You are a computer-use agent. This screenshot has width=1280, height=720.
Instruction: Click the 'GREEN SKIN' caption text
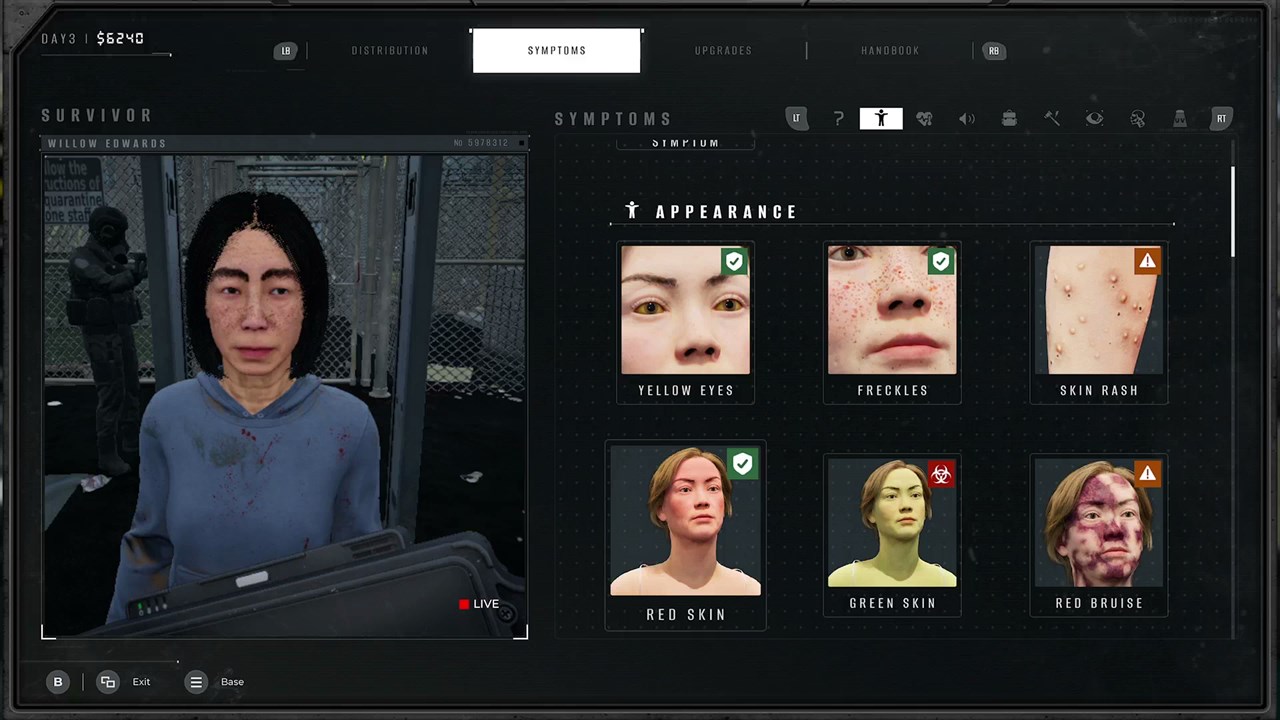892,603
